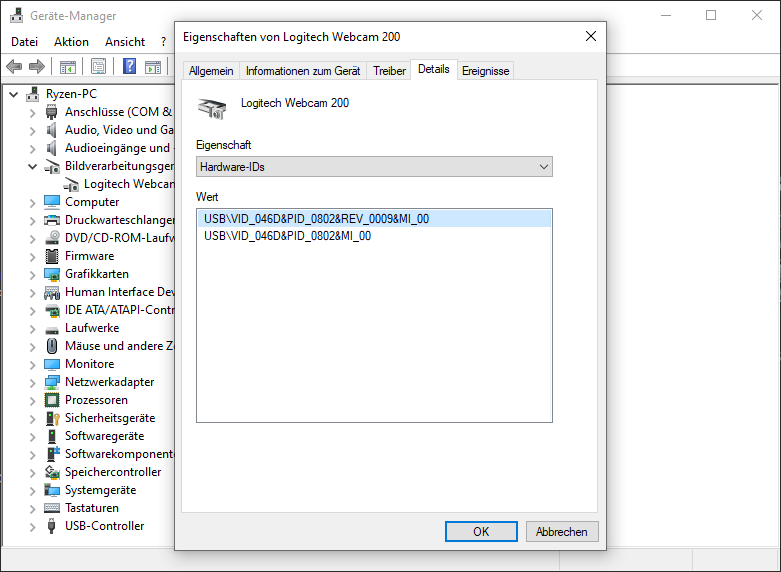781x572 pixels.
Task: Click the DVD/CD-ROM drive icon
Action: pos(52,238)
